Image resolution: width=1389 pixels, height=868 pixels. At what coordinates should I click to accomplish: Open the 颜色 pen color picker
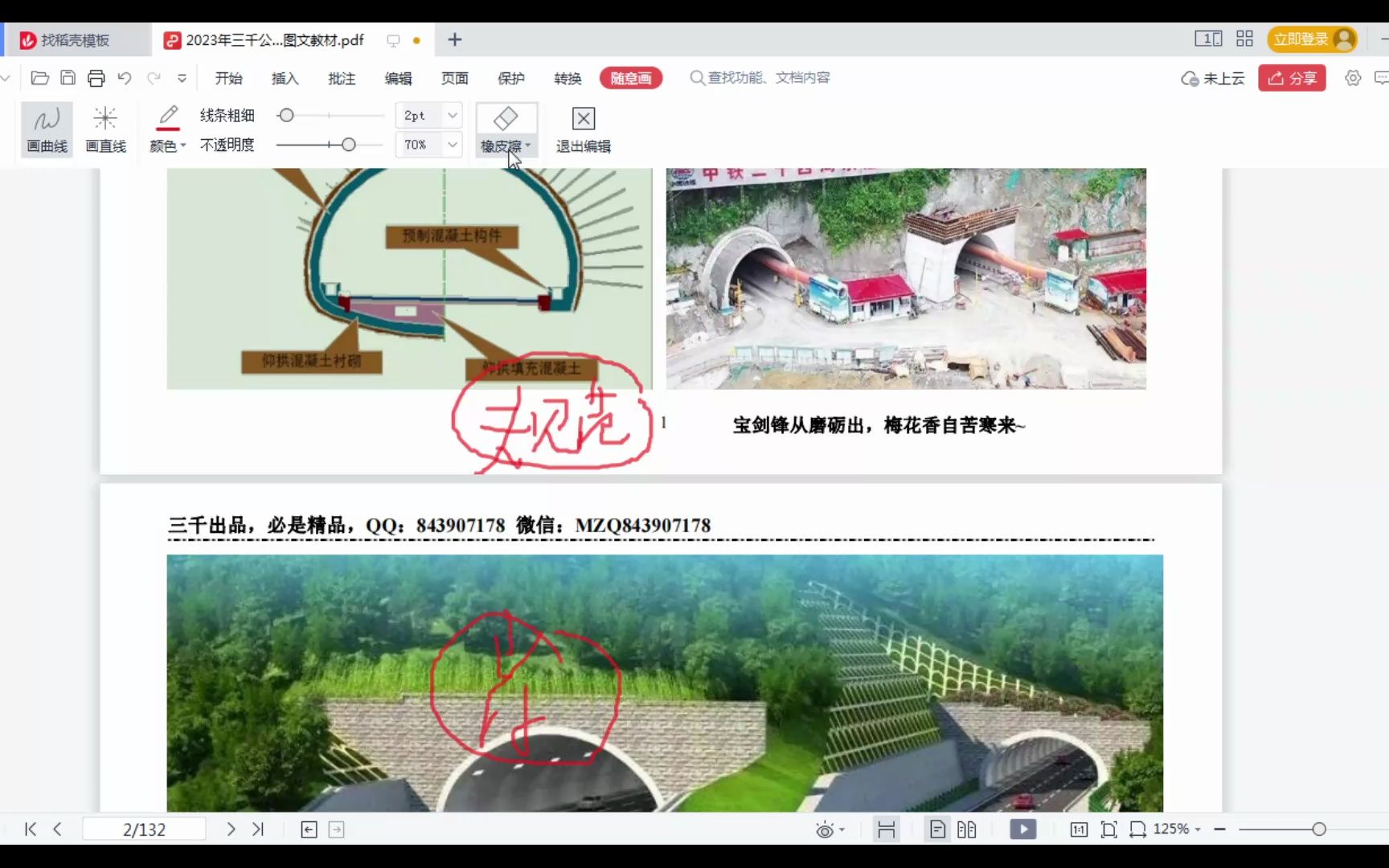tap(168, 129)
